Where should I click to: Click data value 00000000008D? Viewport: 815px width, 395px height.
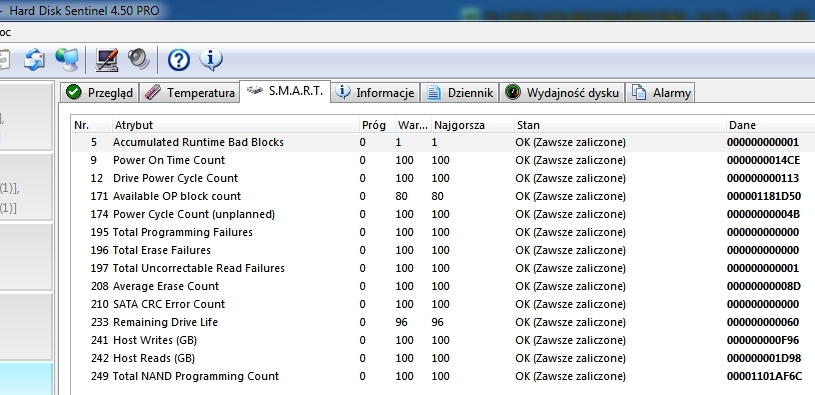[764, 286]
